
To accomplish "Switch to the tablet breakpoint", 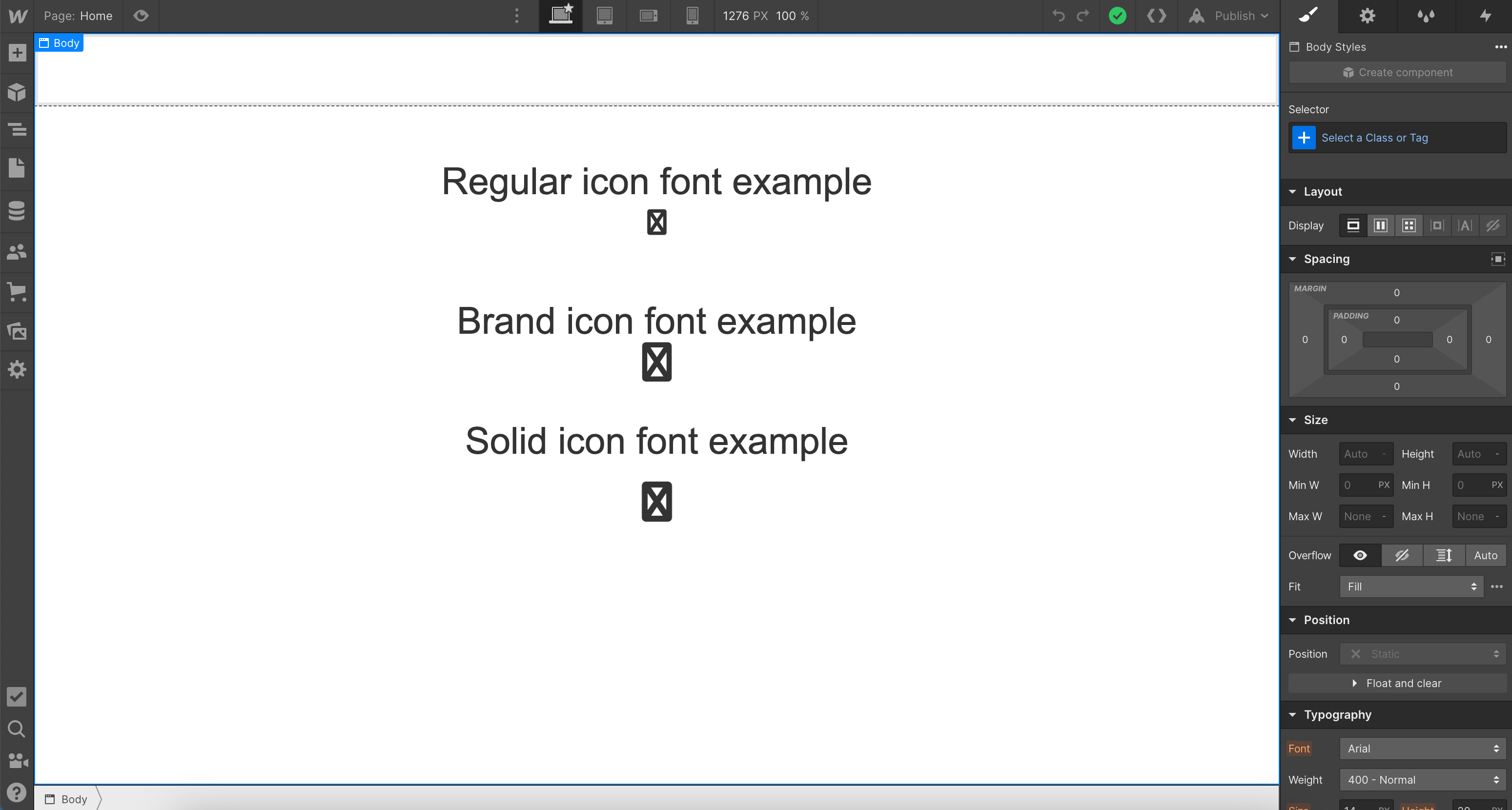I will tap(605, 16).
